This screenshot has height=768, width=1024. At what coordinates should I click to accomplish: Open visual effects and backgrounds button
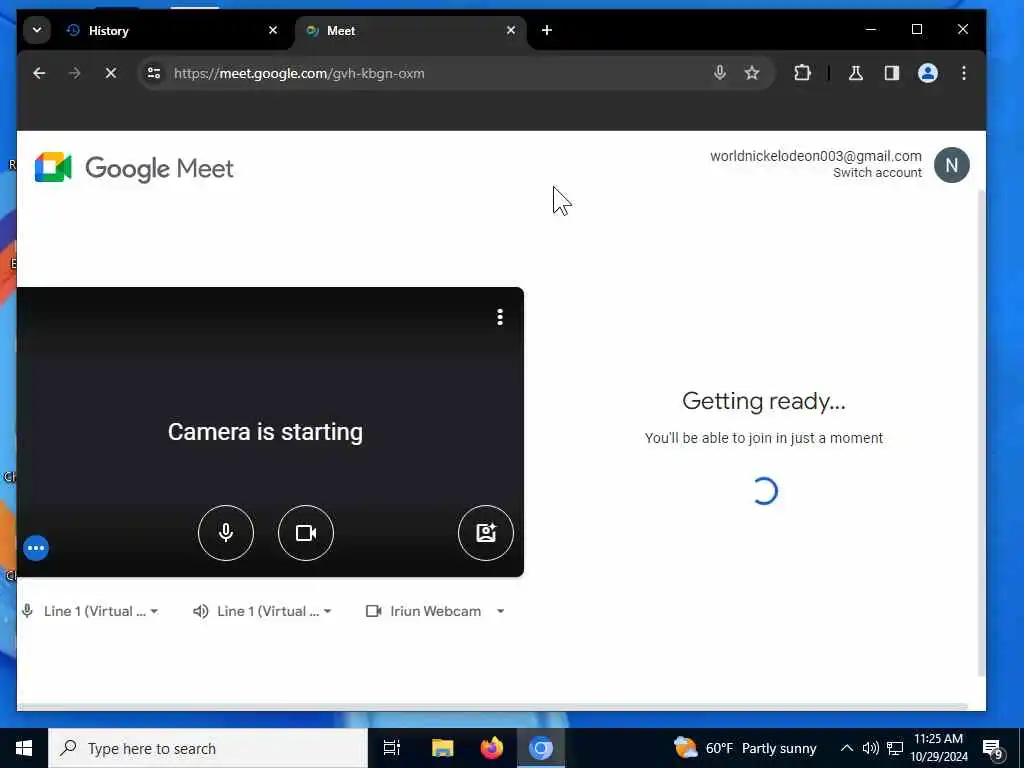(486, 533)
